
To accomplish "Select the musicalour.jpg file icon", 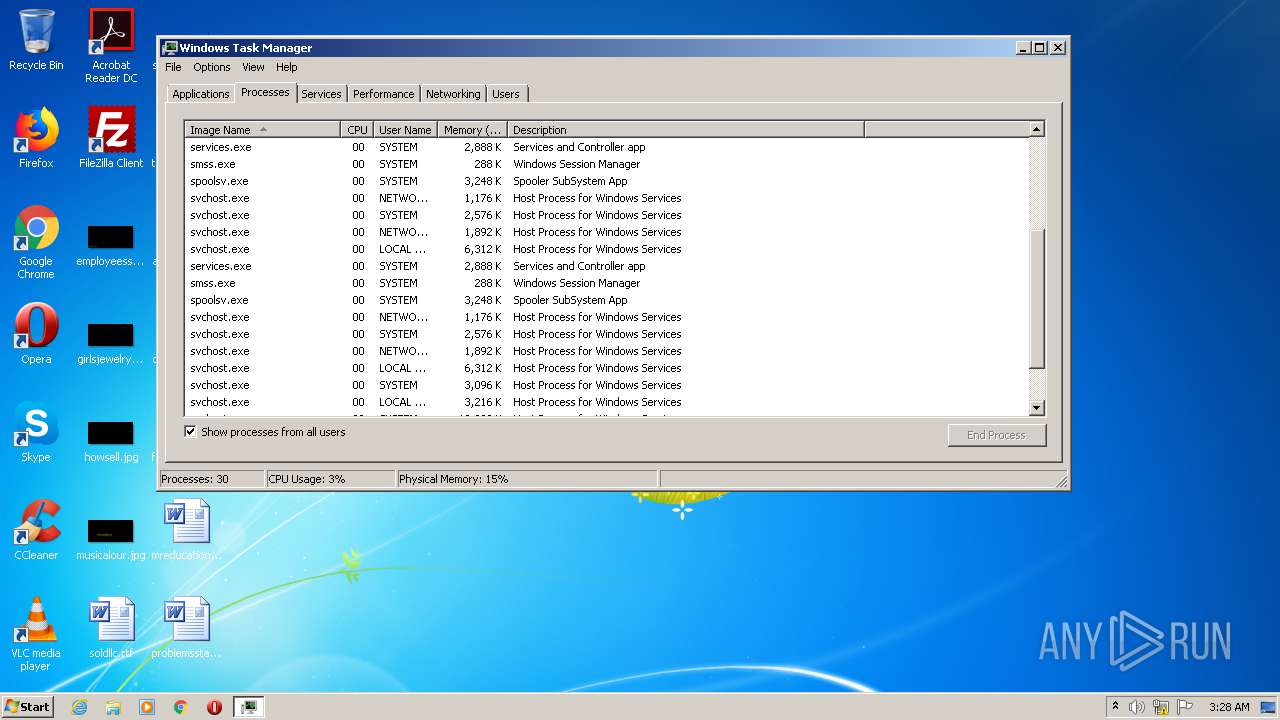I will (x=111, y=539).
